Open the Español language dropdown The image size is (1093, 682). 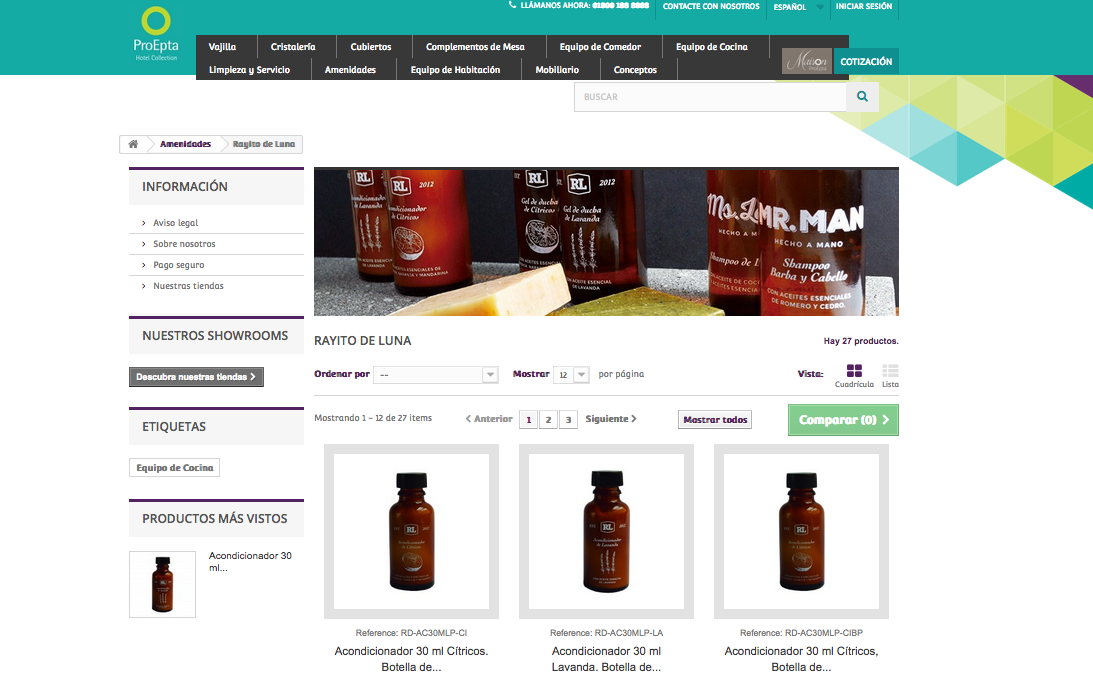click(x=798, y=7)
